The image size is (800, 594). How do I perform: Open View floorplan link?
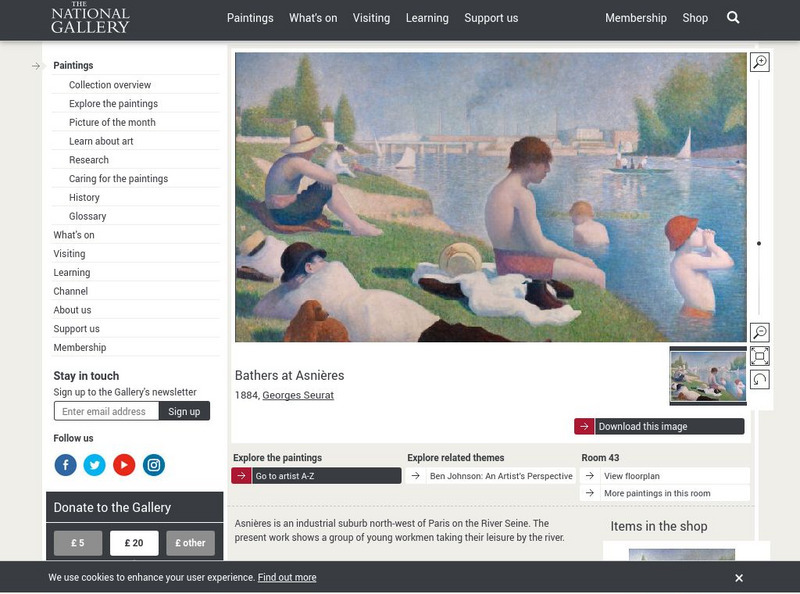tap(665, 476)
